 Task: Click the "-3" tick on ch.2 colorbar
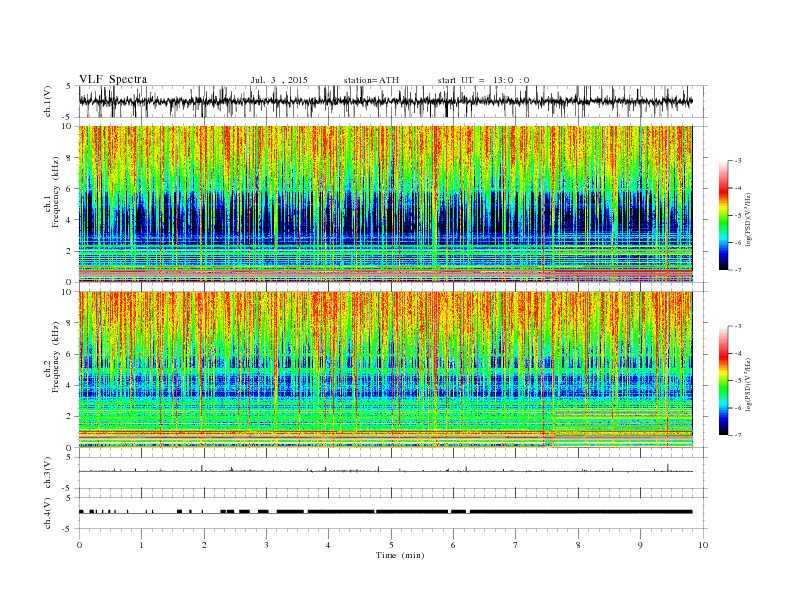point(738,326)
